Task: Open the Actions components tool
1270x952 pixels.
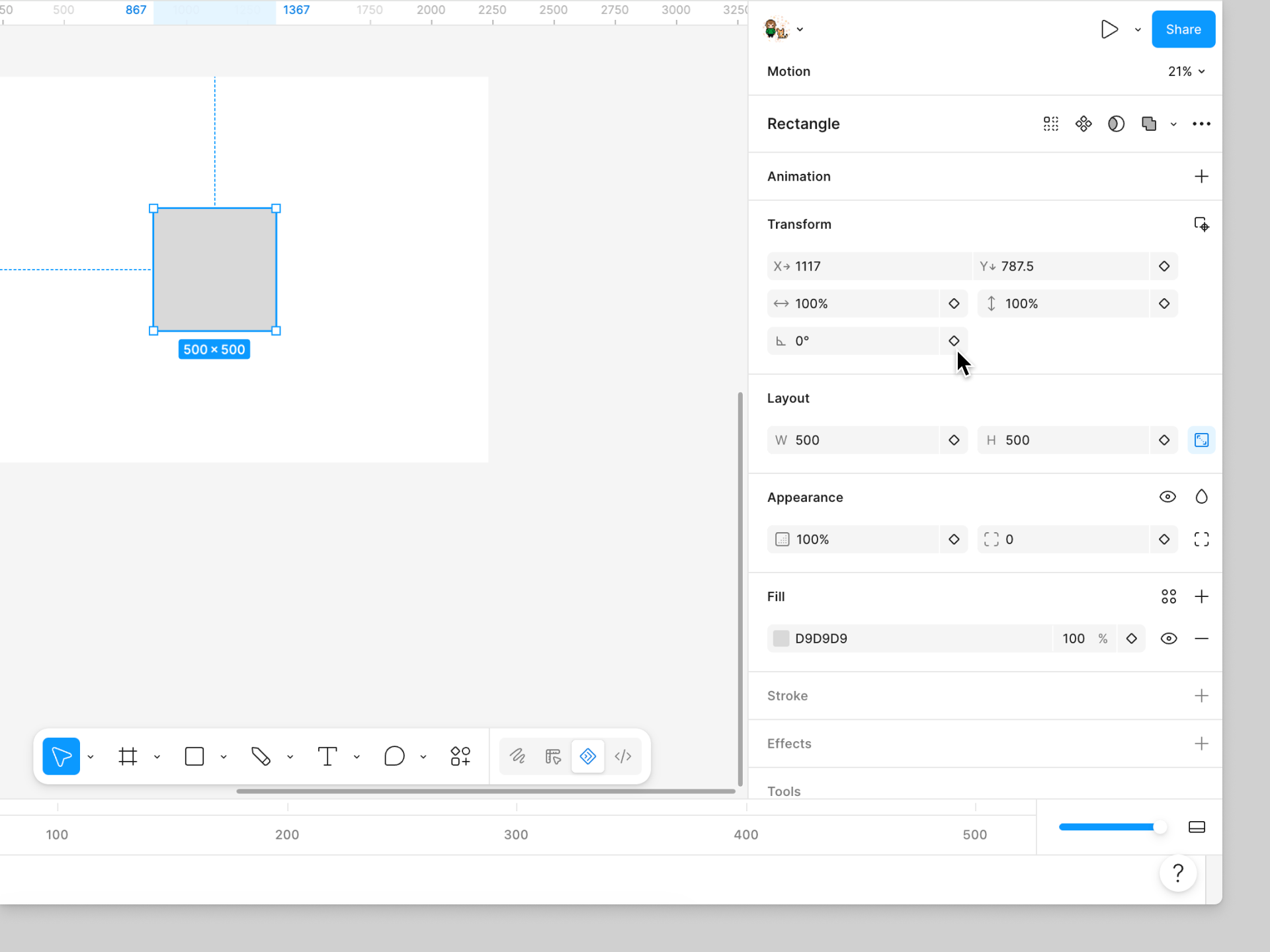Action: [x=460, y=756]
